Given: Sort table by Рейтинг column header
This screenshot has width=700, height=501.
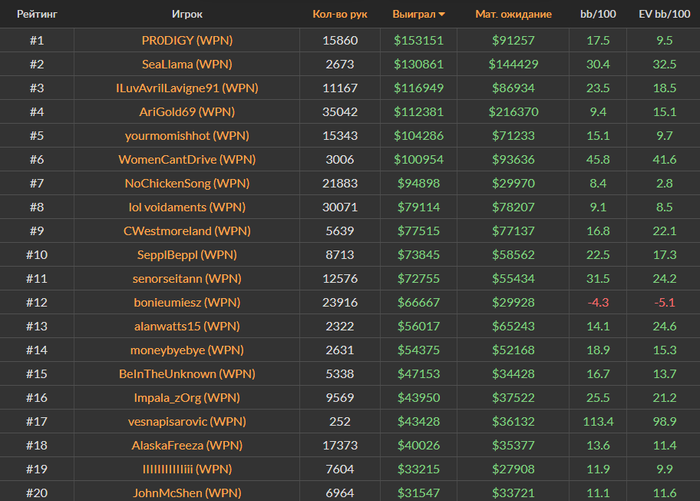Looking at the screenshot, I should click(36, 14).
